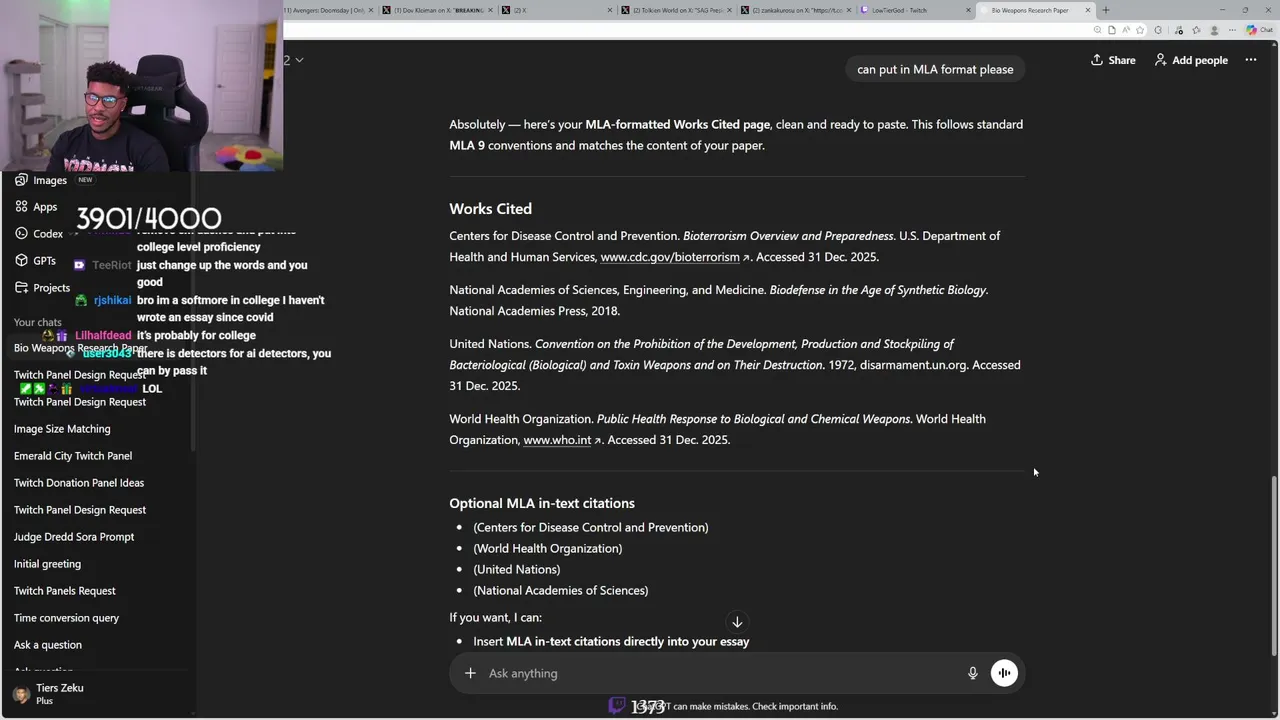Open the browser profile icon
This screenshot has width=1280, height=720.
point(1212,30)
